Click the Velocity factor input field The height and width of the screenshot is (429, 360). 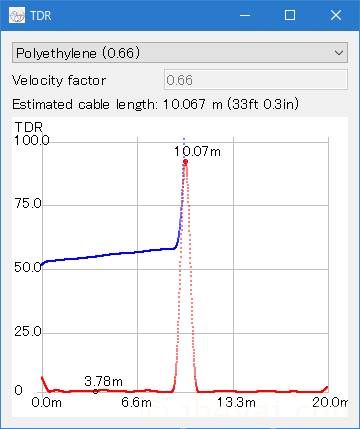tap(256, 80)
